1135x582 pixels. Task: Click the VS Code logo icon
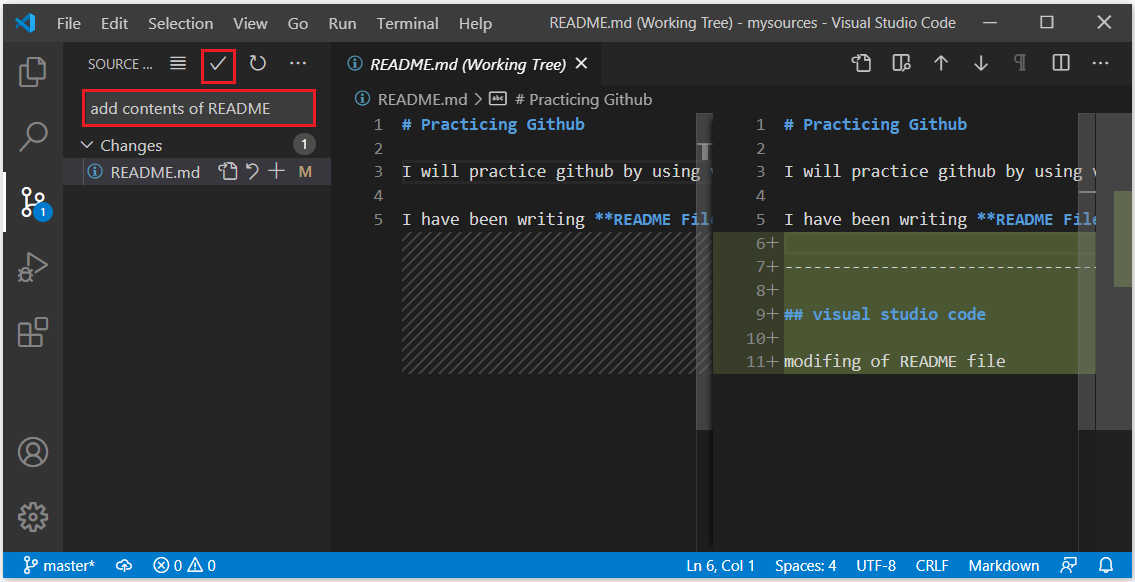[x=25, y=23]
